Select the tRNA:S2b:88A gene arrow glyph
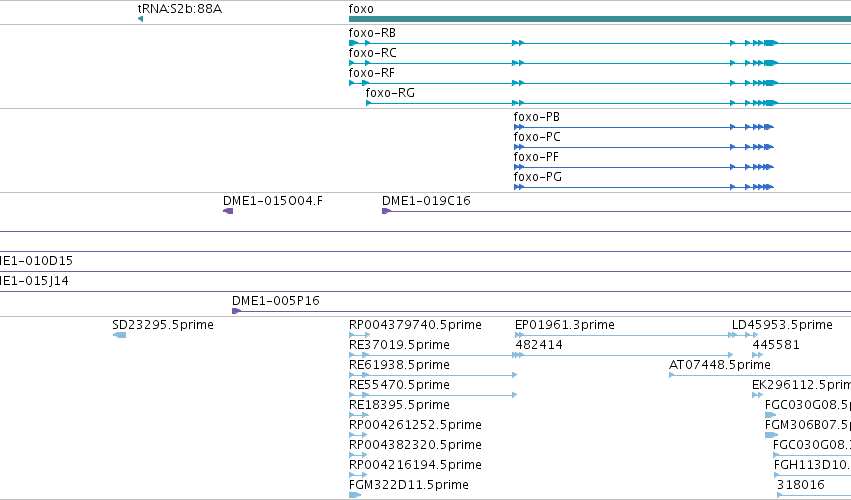The height and width of the screenshot is (500, 851). pyautogui.click(x=141, y=19)
